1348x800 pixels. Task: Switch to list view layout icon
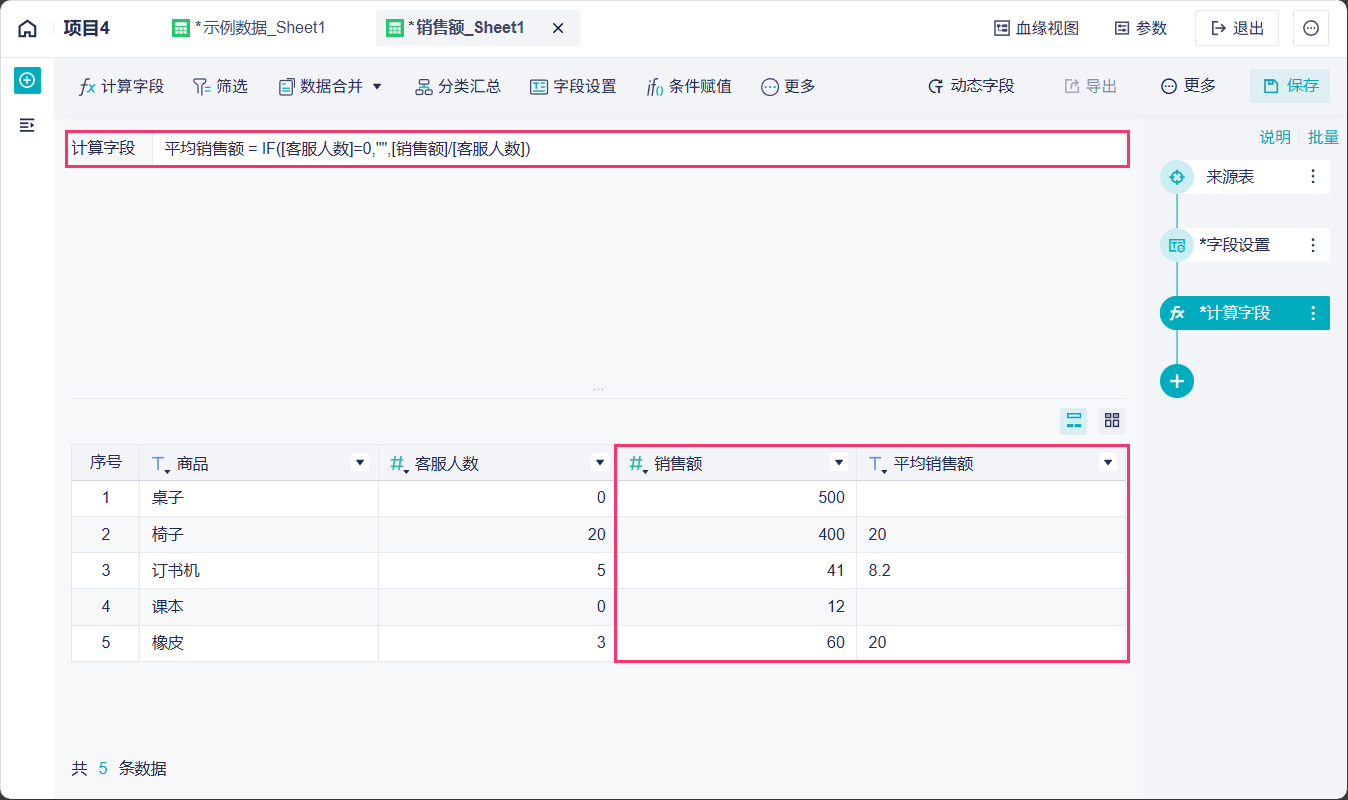pos(1074,420)
